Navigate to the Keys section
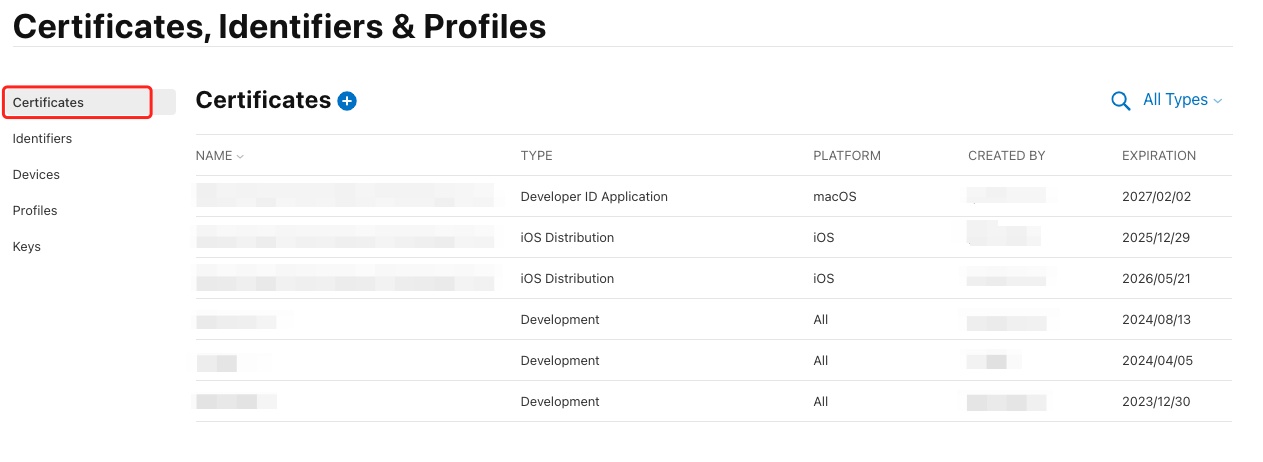Screen dimensions: 1263x462 coord(27,247)
